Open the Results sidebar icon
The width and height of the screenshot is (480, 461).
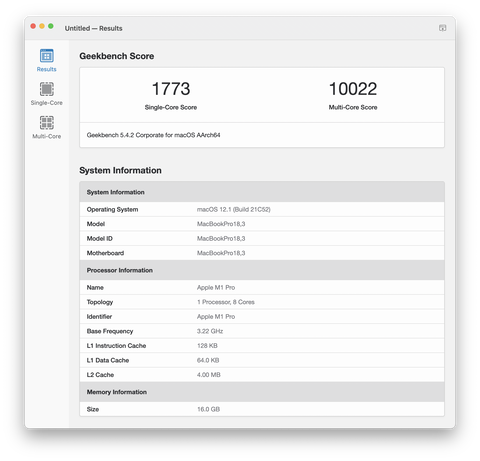tap(47, 56)
